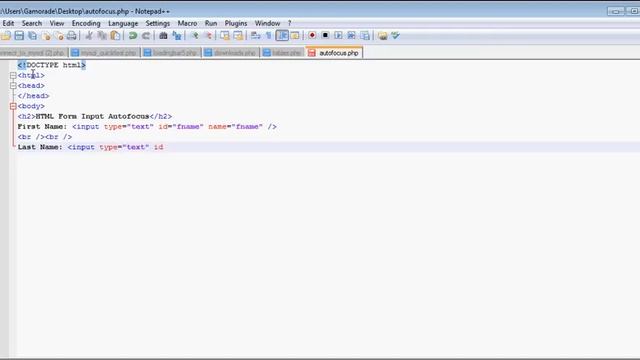This screenshot has width=640, height=360.
Task: Click the green checkmark spell-check icon
Action: click(396, 36)
